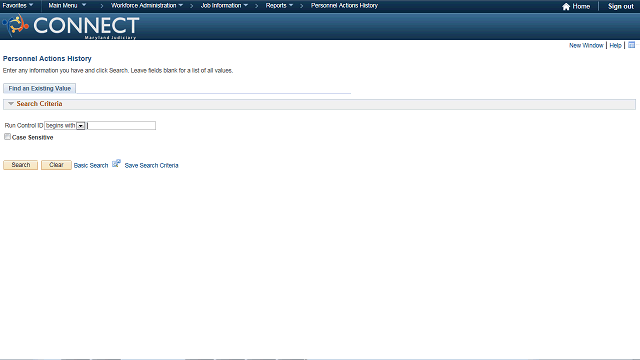Viewport: 640px width, 360px height.
Task: Open the Reports breadcrumb menu
Action: [279, 6]
